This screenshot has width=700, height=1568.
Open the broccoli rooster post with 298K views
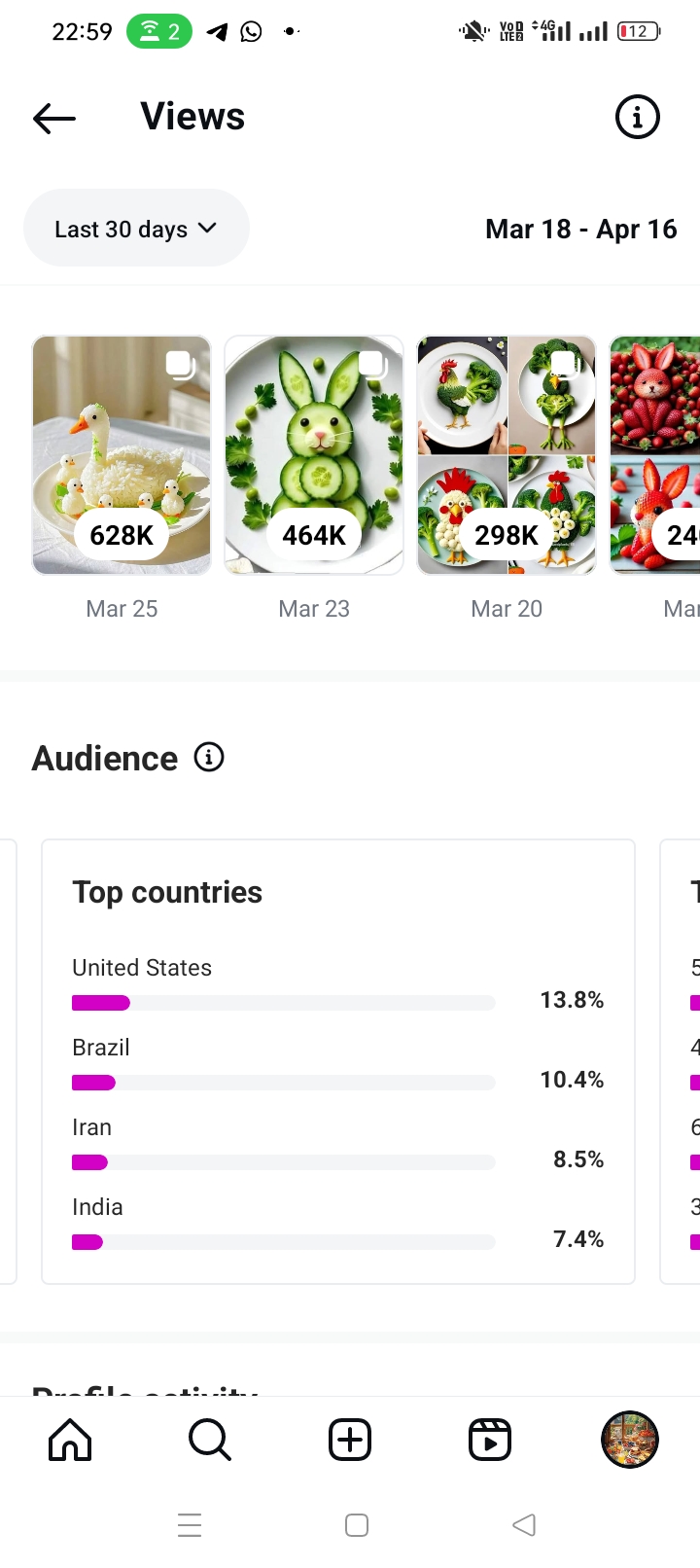(x=507, y=454)
